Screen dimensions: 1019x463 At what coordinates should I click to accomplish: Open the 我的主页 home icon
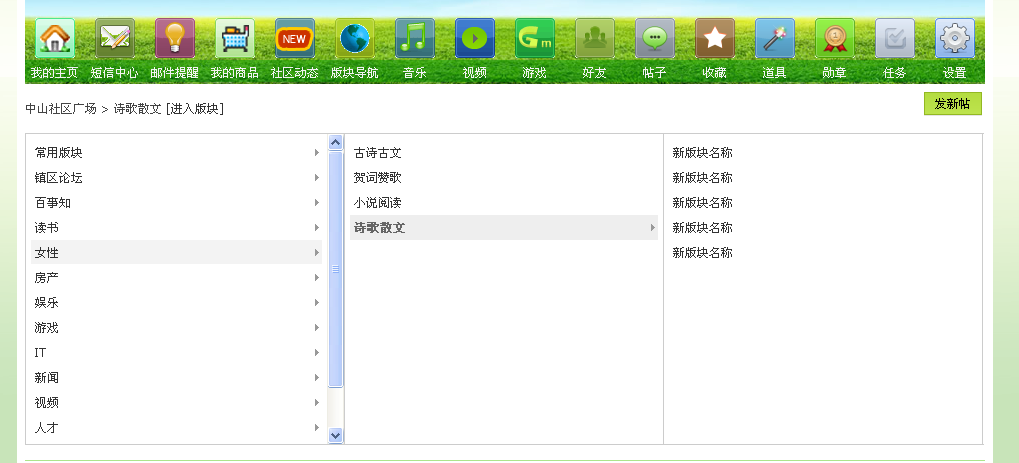pos(55,38)
